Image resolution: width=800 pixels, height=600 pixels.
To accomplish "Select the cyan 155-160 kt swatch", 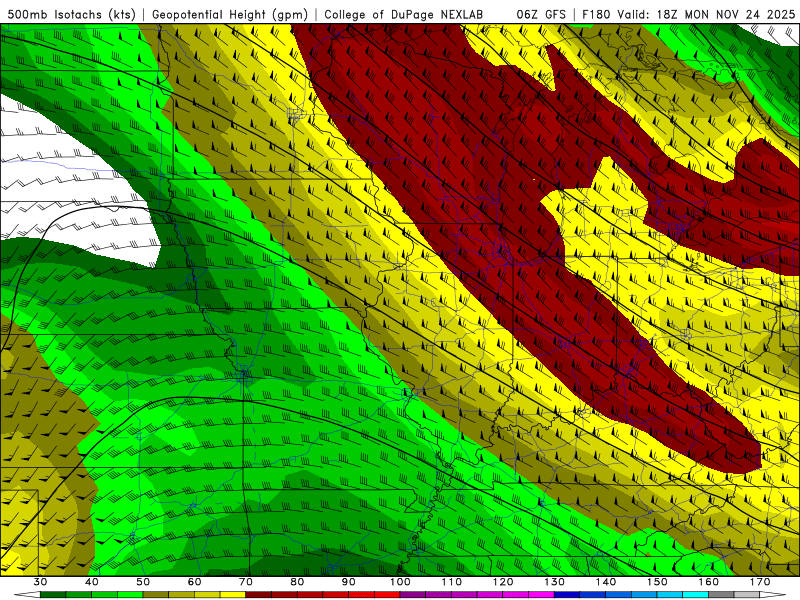I will (696, 595).
